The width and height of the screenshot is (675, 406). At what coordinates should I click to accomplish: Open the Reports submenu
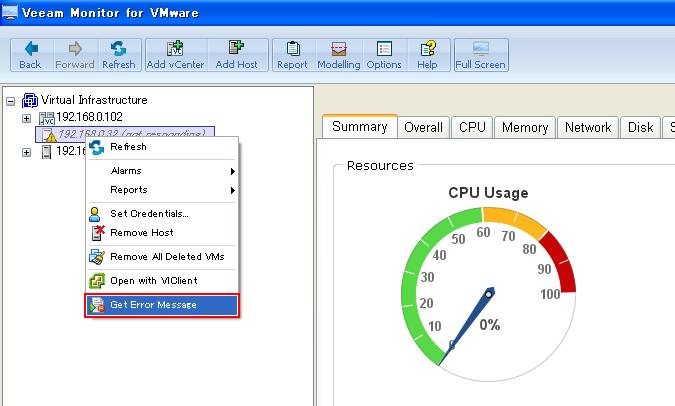(162, 190)
